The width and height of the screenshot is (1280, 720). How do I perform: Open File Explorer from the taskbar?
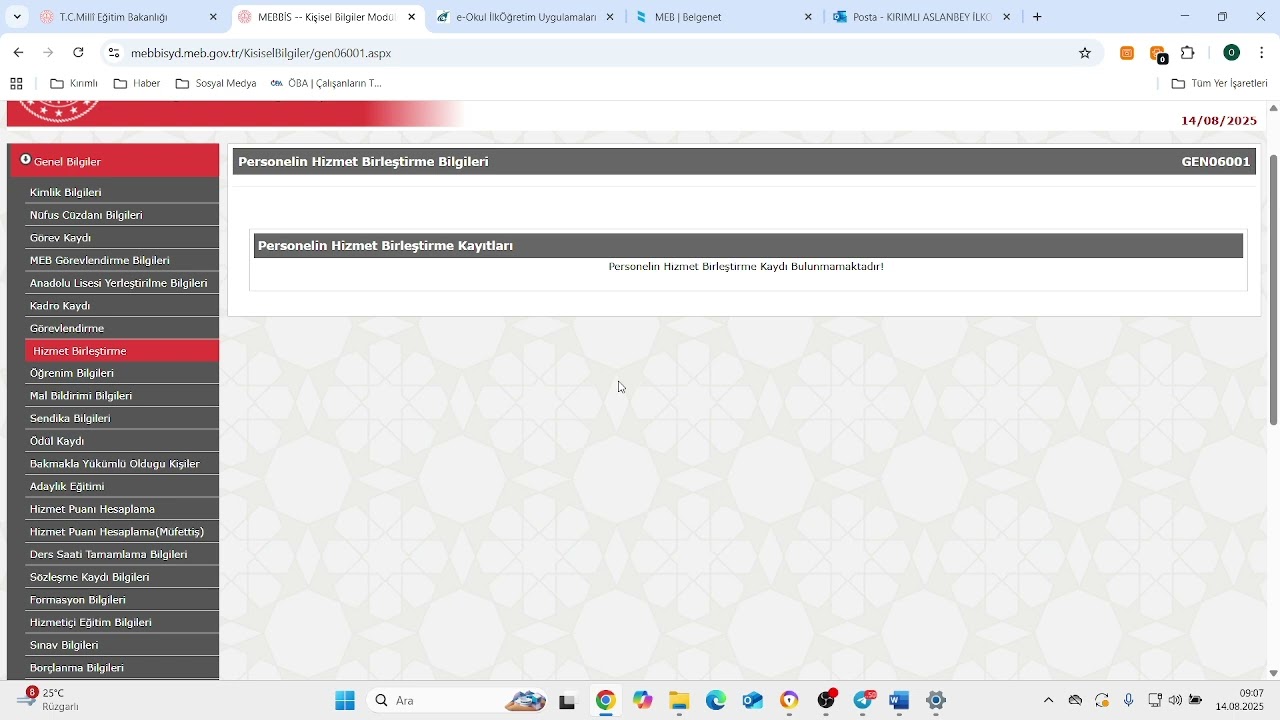[x=679, y=701]
